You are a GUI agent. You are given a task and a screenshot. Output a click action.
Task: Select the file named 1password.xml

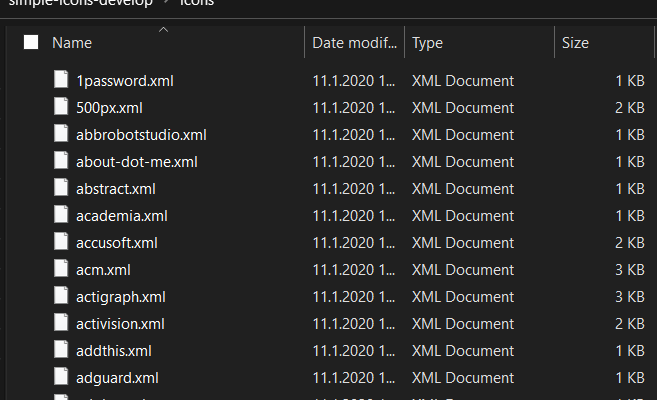coord(125,81)
